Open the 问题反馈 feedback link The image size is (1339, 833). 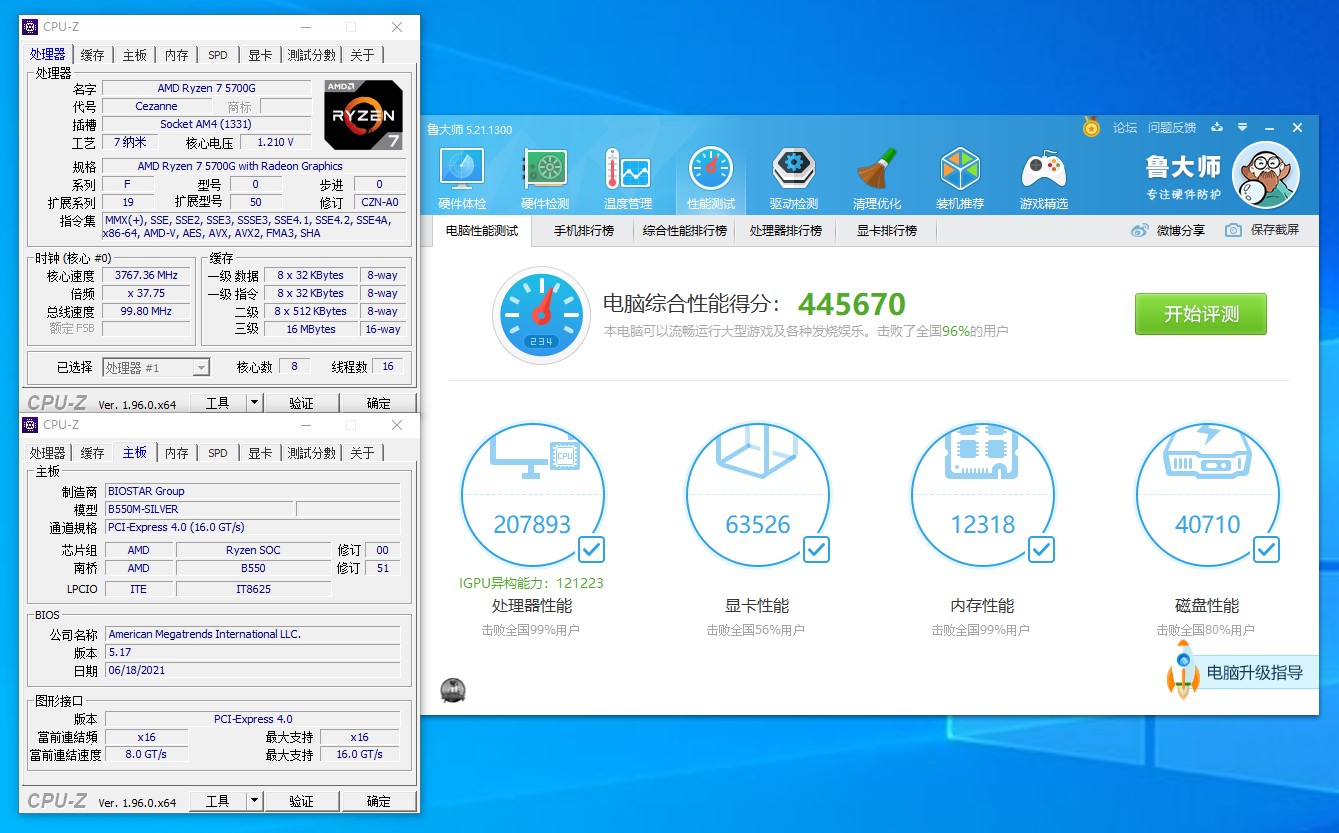1172,127
